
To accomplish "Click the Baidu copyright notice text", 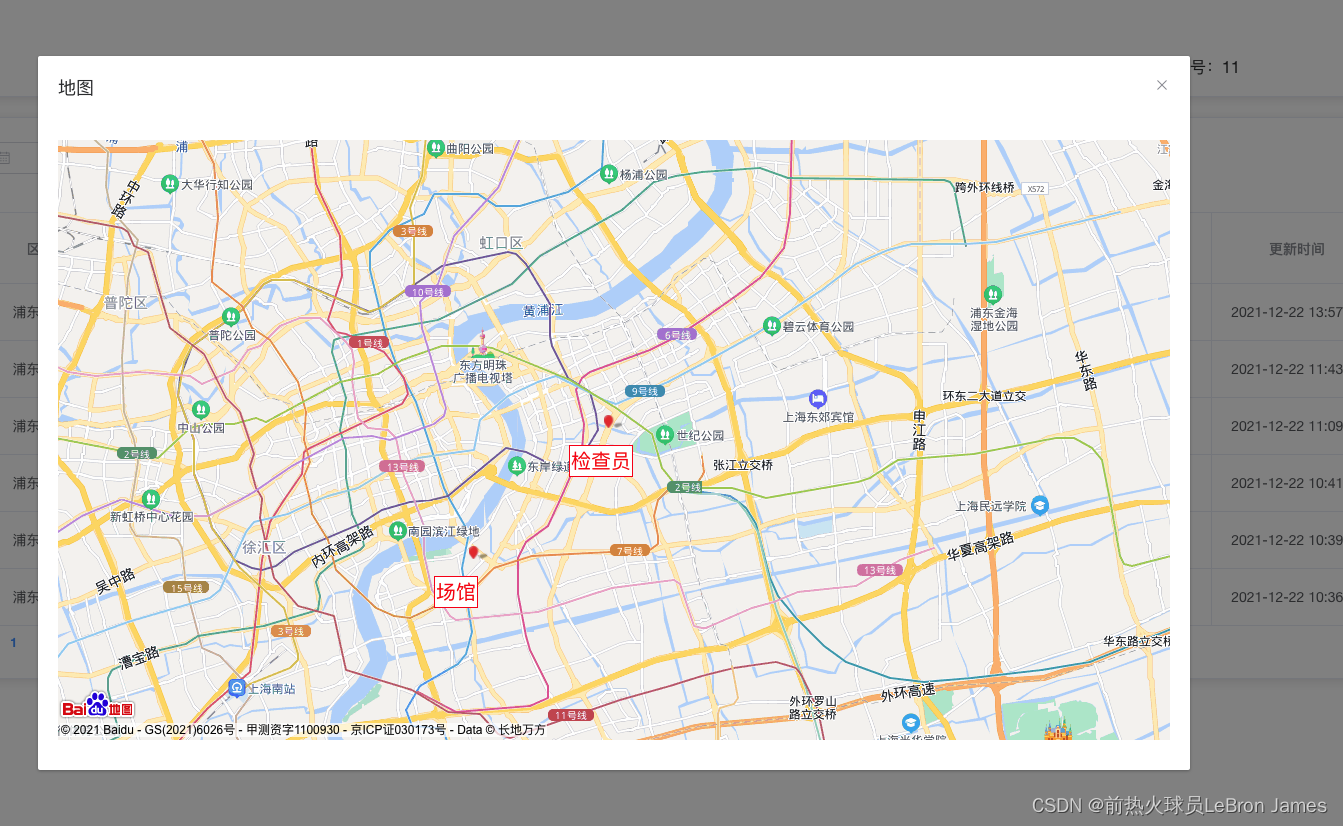I will (303, 730).
